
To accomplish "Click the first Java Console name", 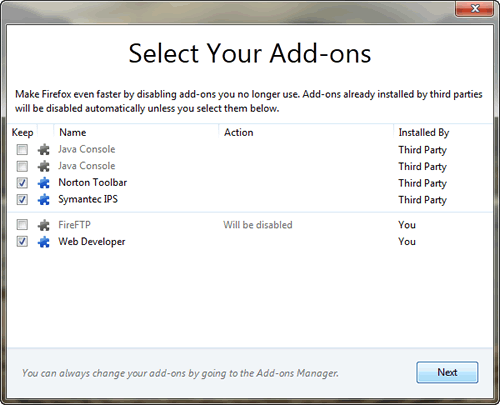I will (87, 149).
